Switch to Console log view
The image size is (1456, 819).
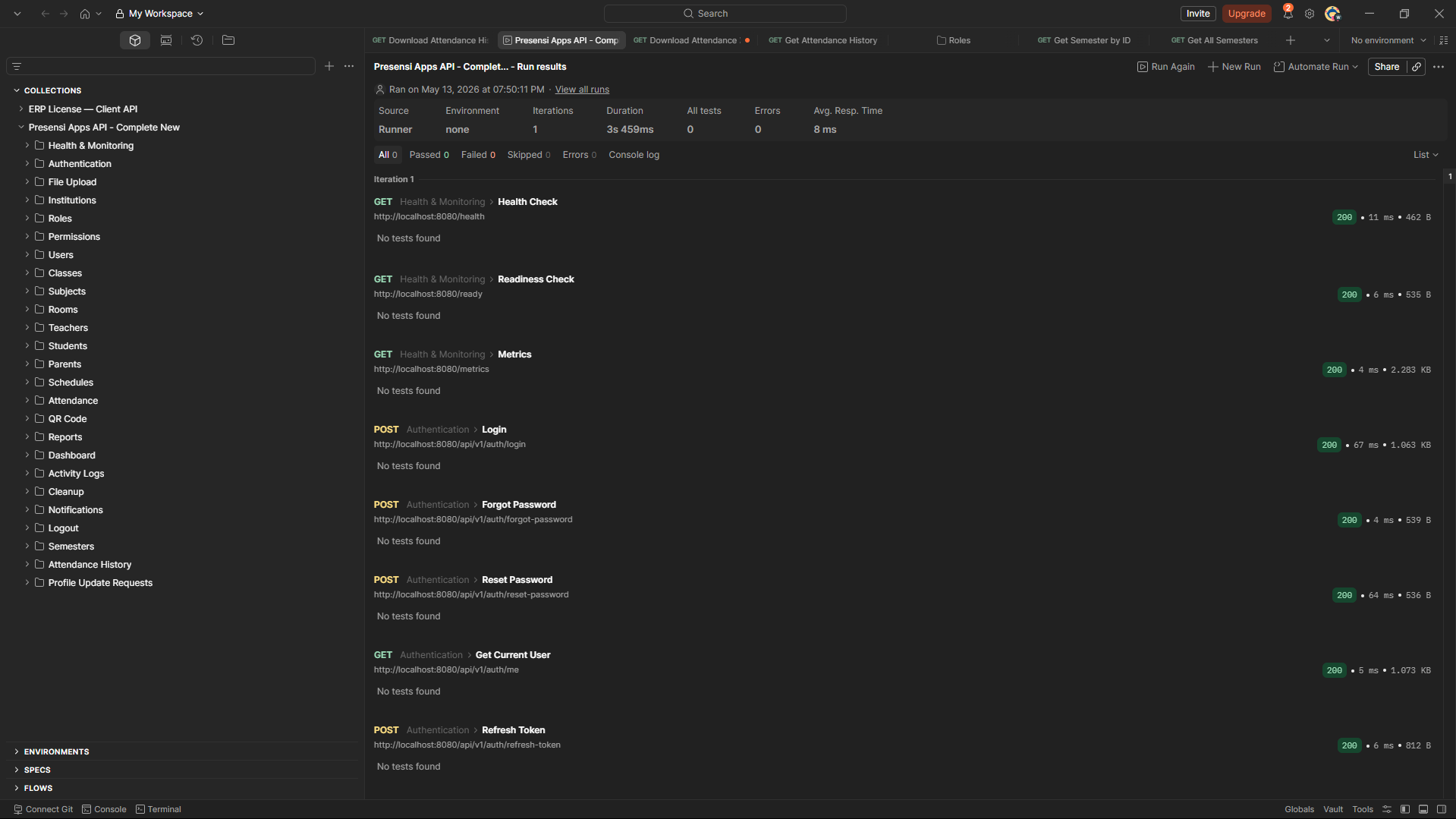click(x=634, y=155)
